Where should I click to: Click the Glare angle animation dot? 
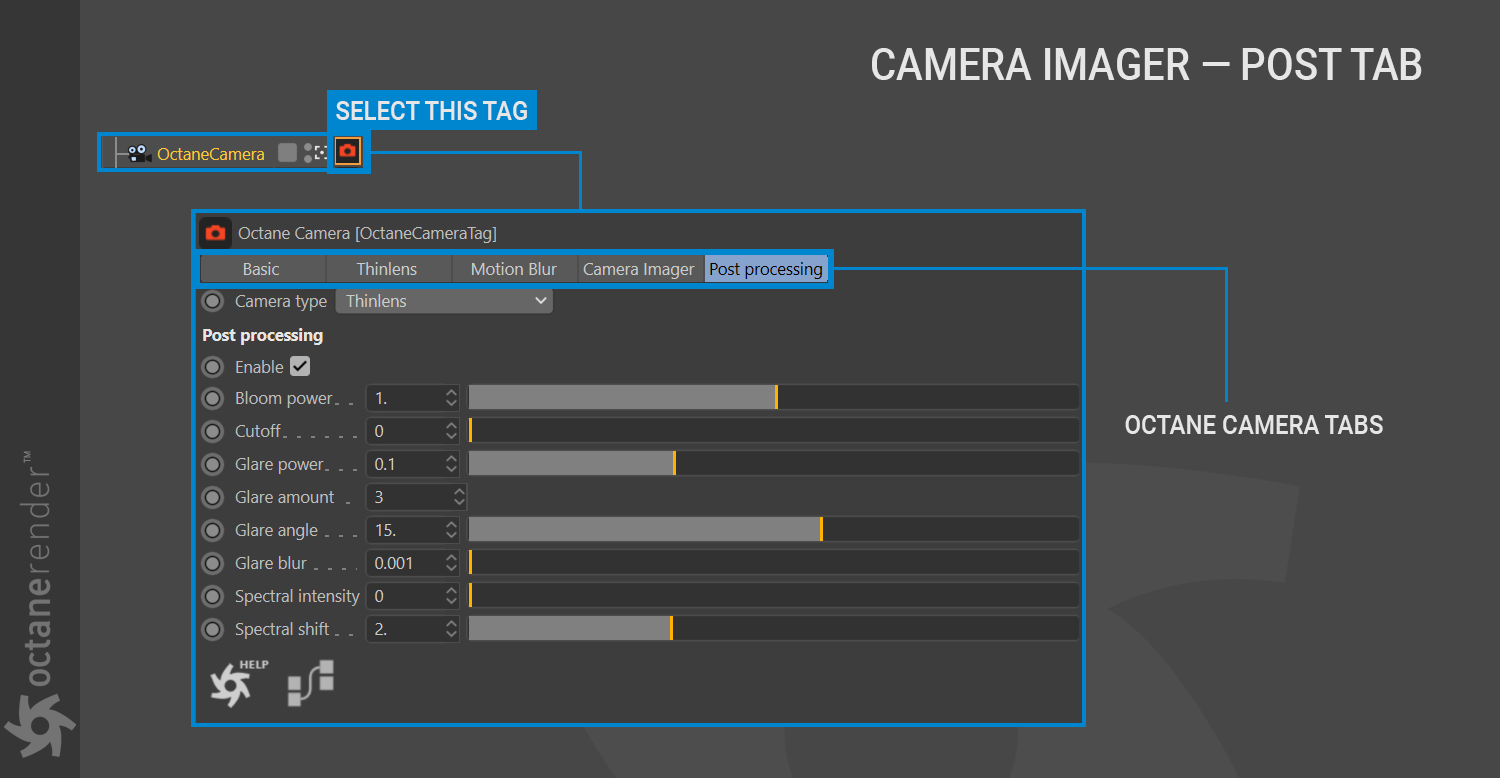coord(213,530)
